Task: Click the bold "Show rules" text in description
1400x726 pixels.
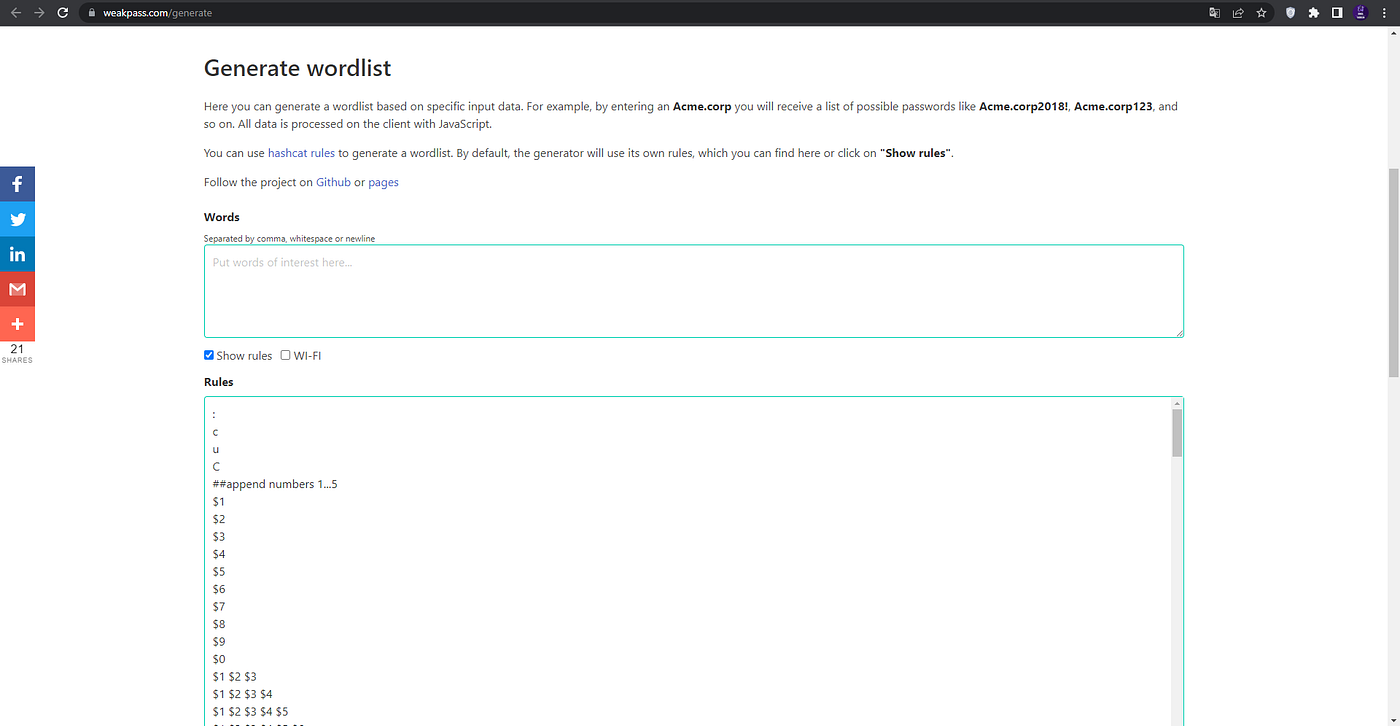Action: click(915, 153)
